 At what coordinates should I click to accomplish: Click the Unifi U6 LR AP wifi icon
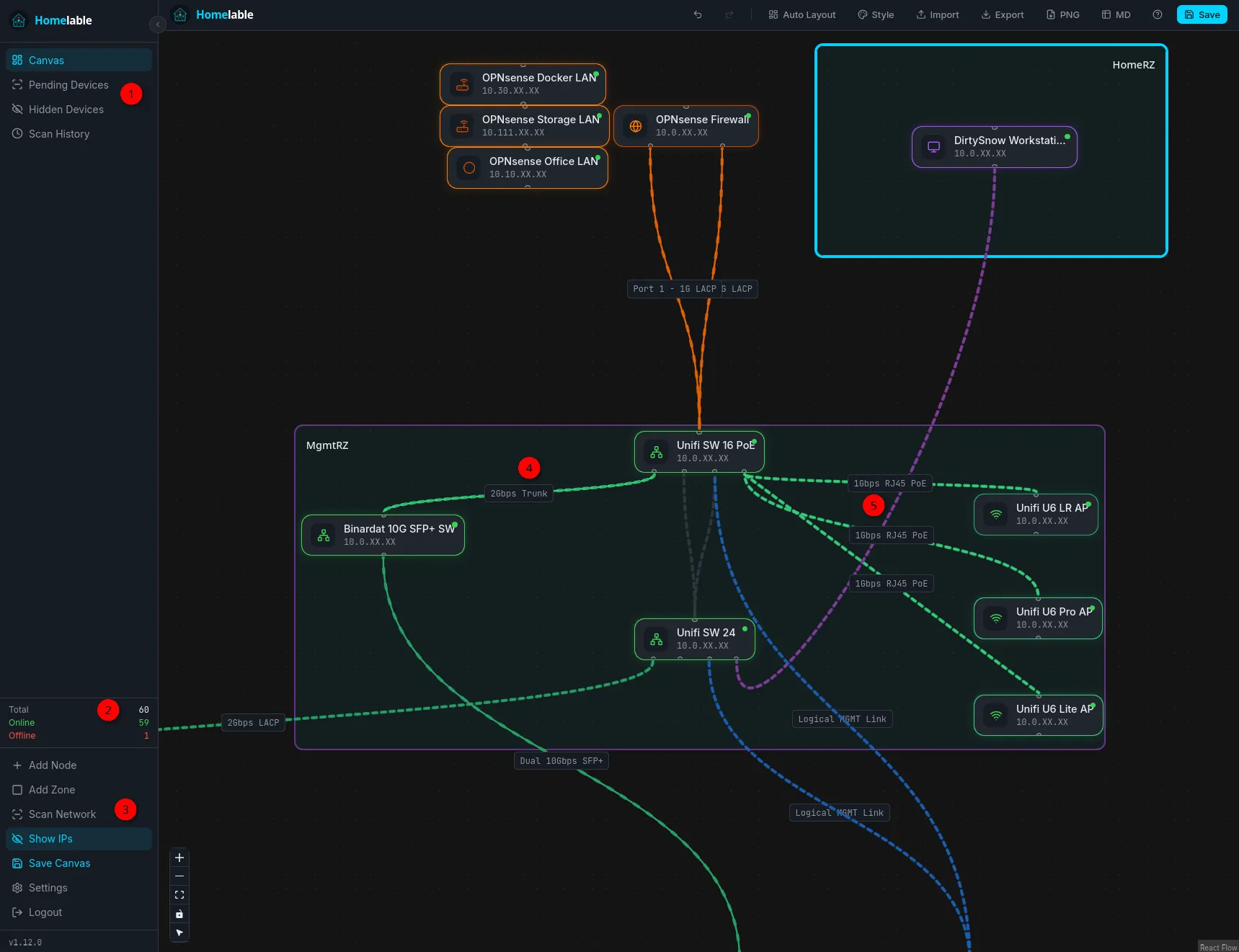[x=996, y=515]
